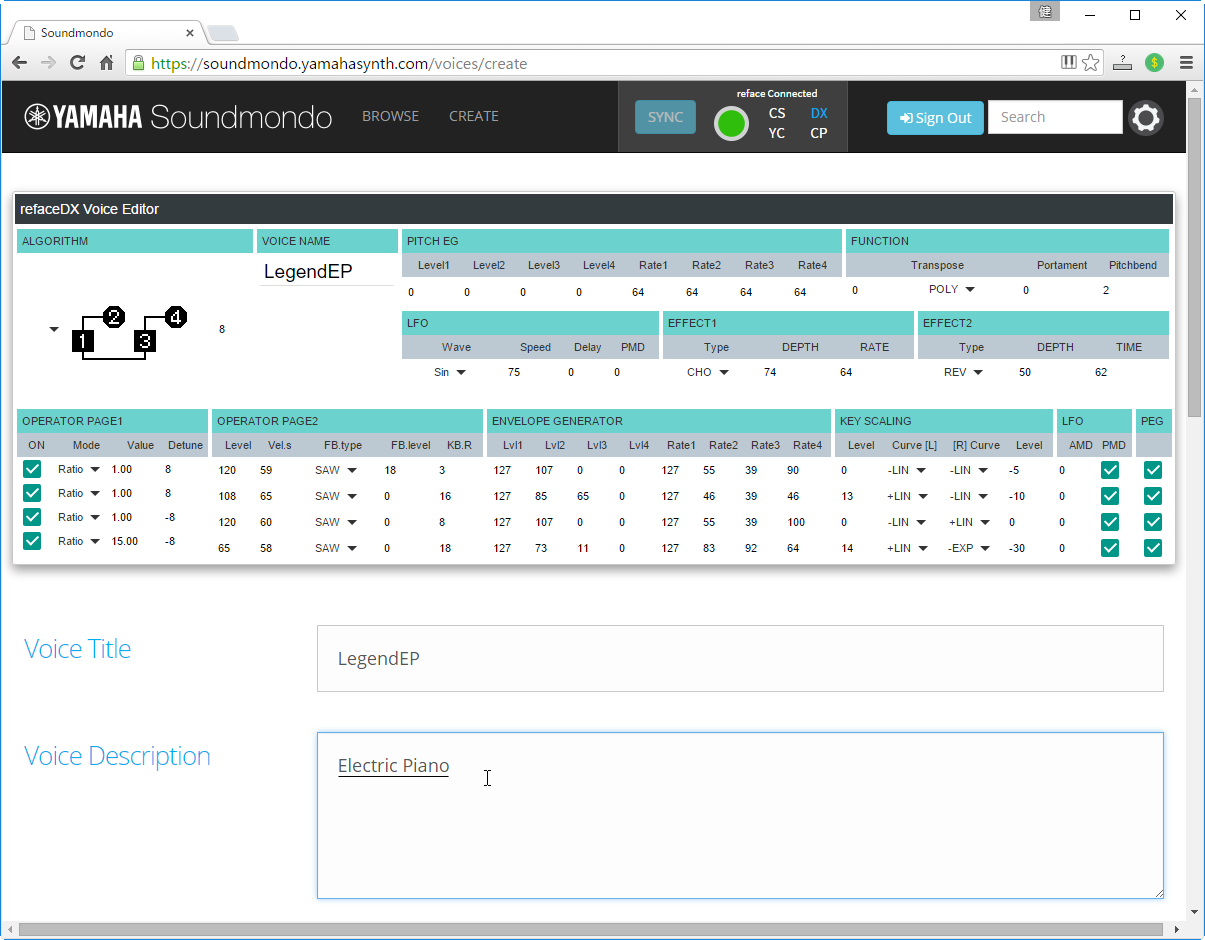Click the green dollar extension icon
Screen dimensions: 1205x940
(1155, 63)
